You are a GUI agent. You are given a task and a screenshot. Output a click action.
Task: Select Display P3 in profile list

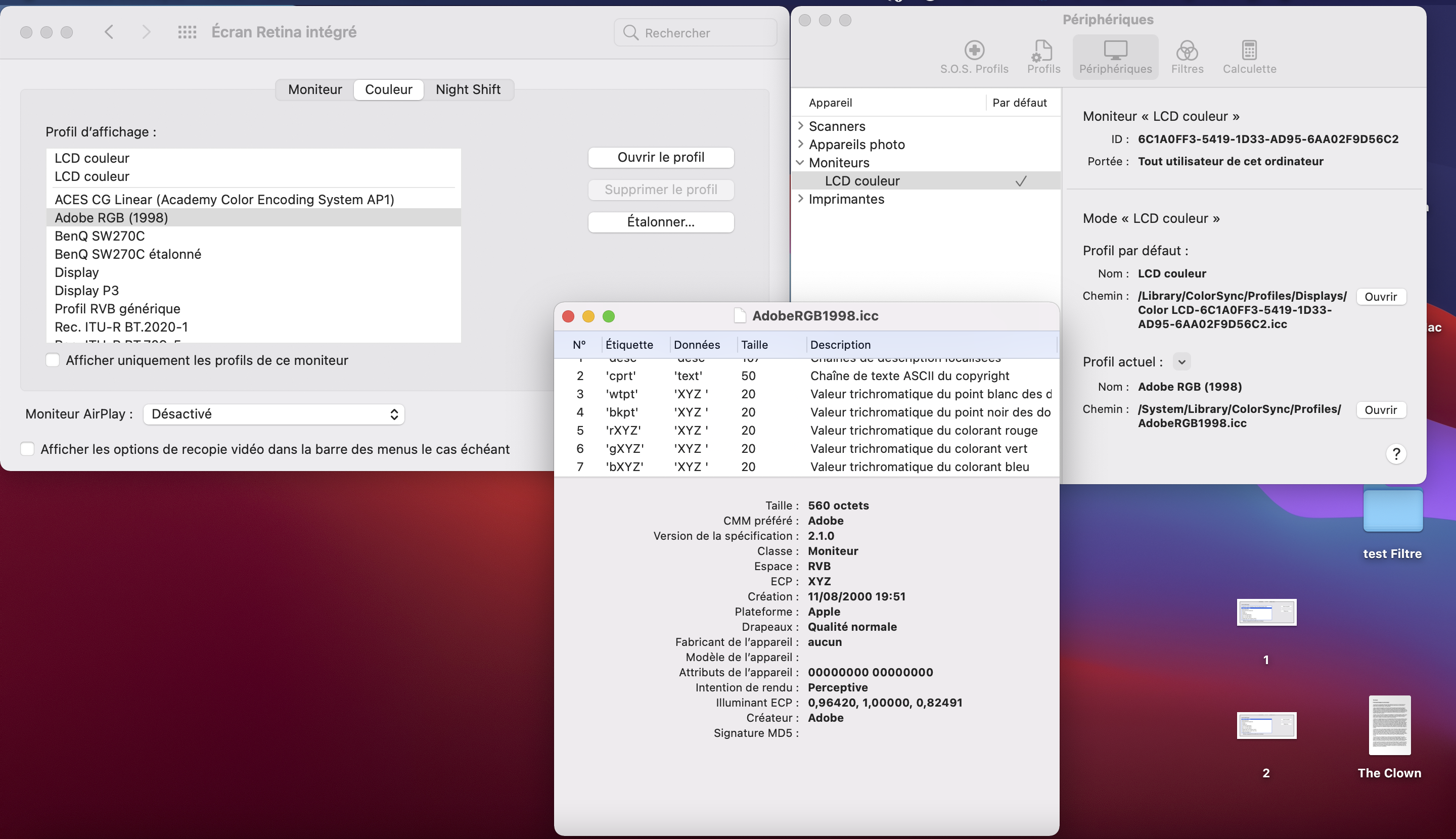86,291
